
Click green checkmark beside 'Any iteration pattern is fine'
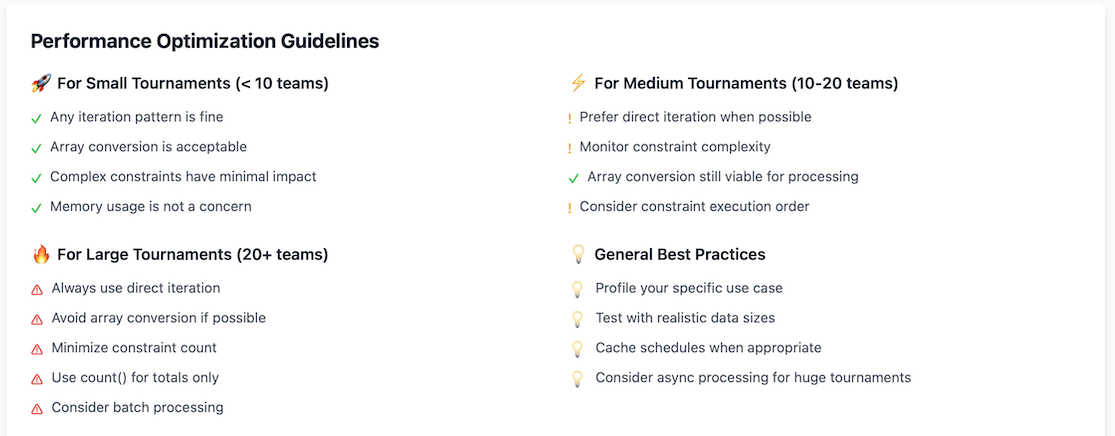37,118
